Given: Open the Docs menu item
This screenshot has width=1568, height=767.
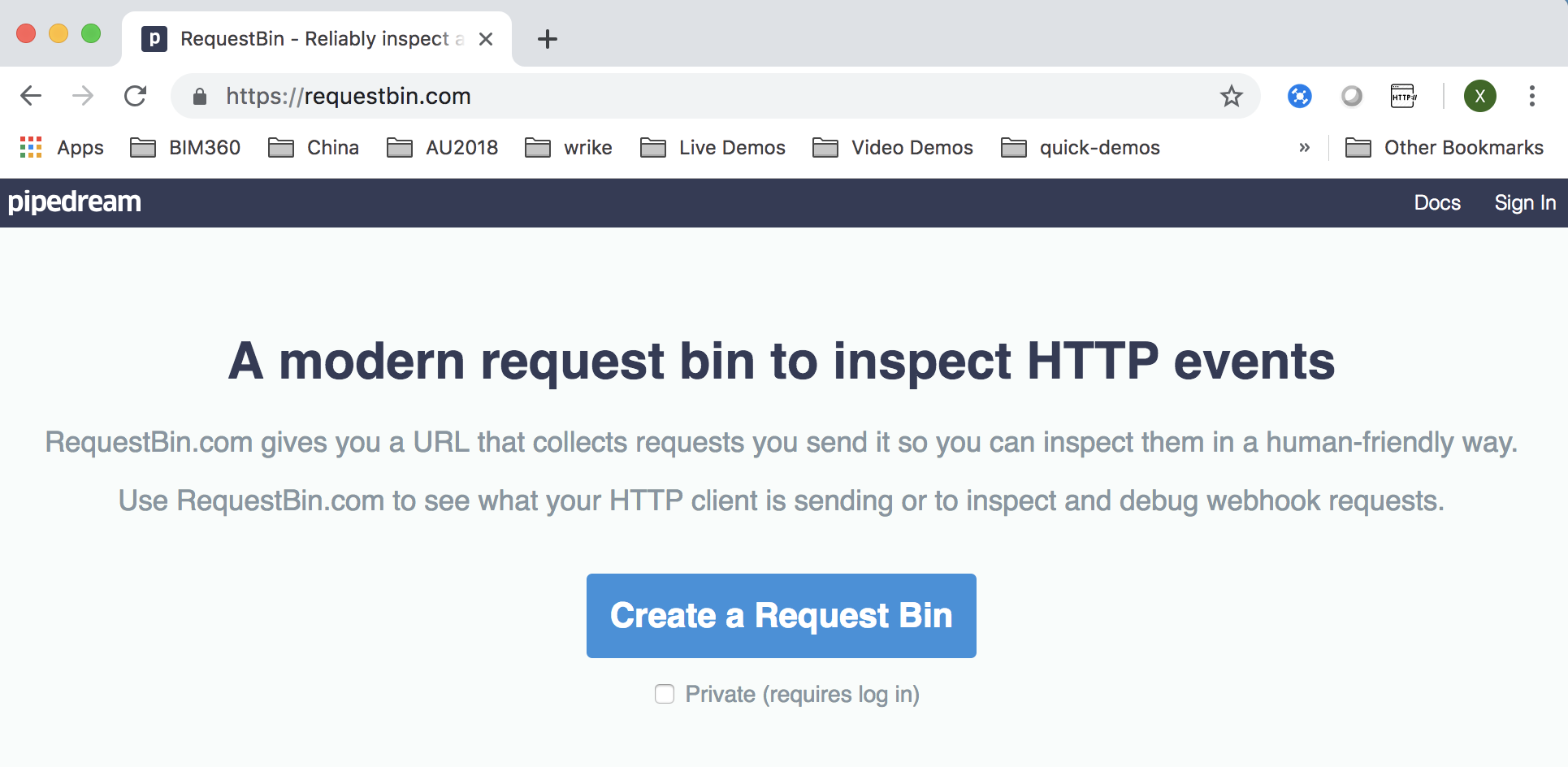Looking at the screenshot, I should coord(1437,202).
